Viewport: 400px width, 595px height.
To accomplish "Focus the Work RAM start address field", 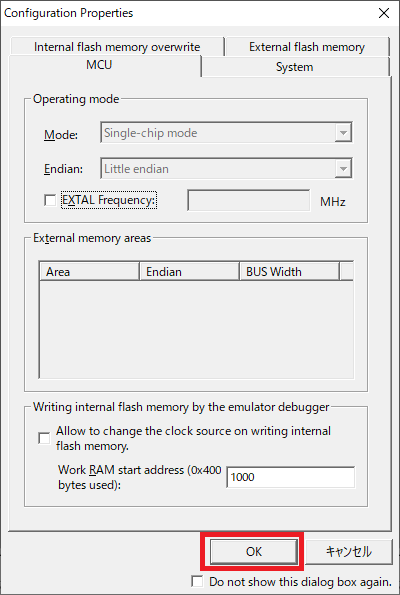I will pos(291,477).
